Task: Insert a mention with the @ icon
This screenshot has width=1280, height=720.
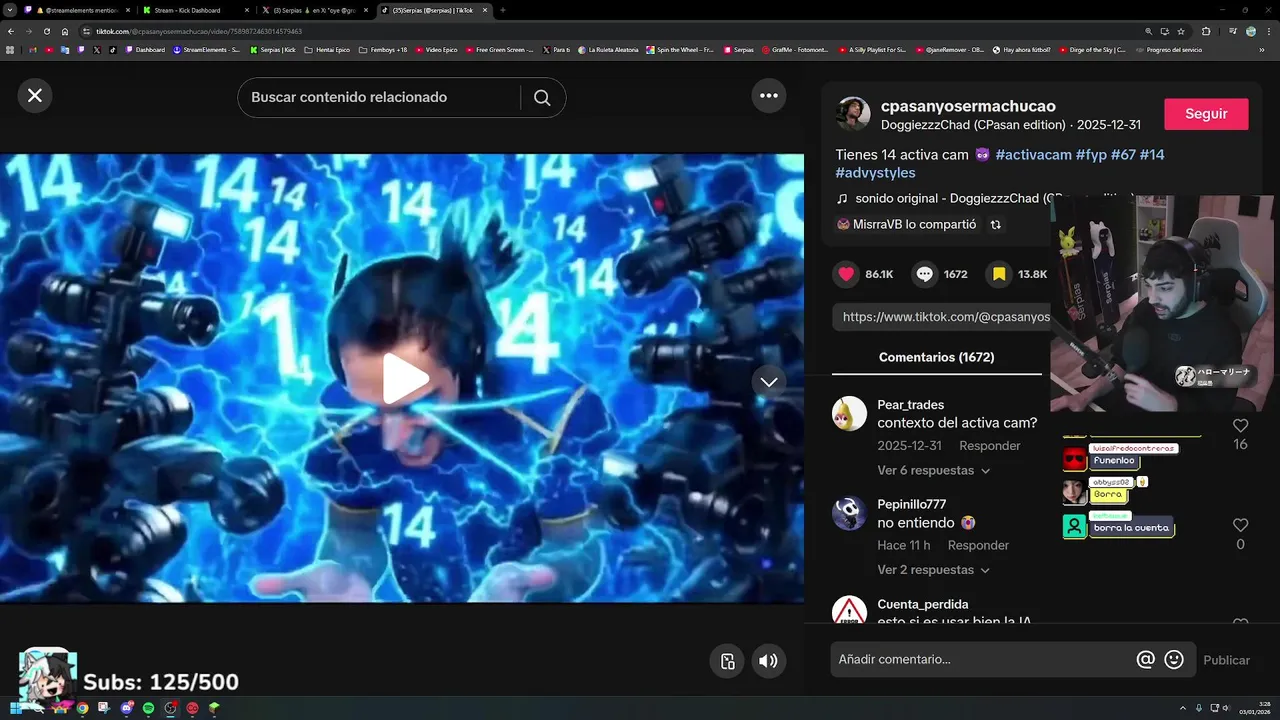Action: pyautogui.click(x=1146, y=660)
